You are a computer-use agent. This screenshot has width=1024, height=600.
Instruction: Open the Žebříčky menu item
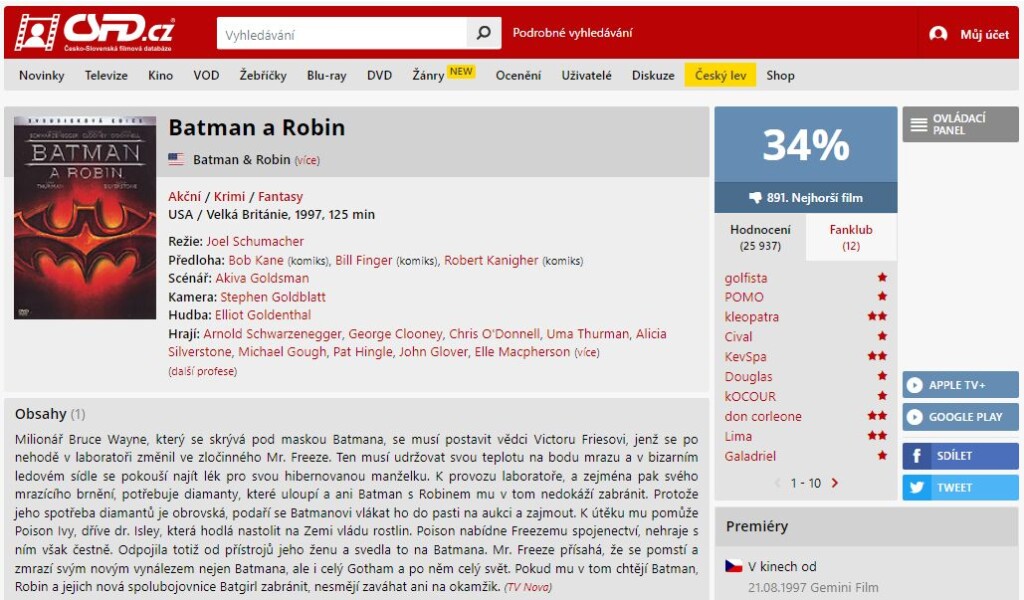263,76
